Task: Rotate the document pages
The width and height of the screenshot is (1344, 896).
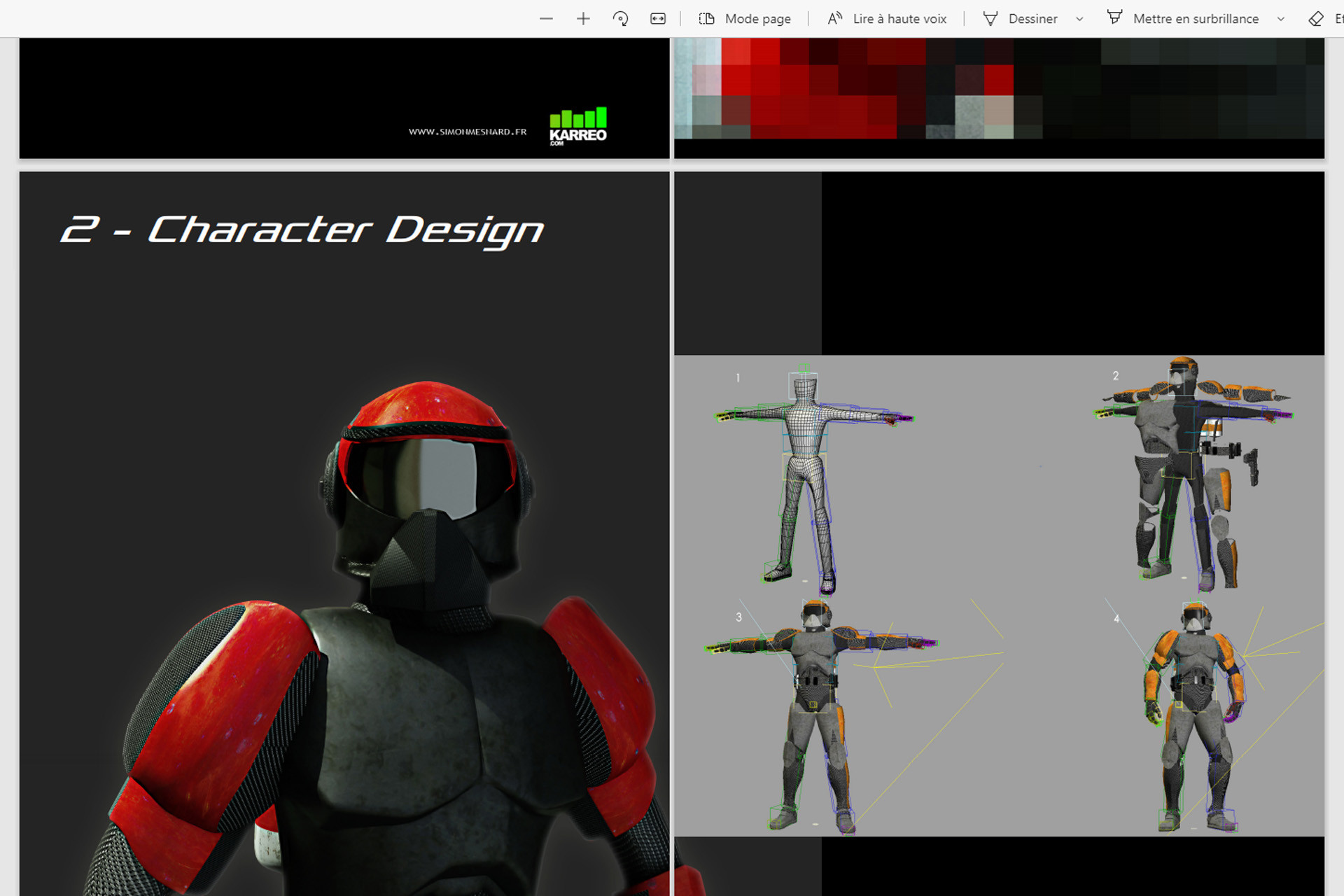Action: pyautogui.click(x=620, y=19)
